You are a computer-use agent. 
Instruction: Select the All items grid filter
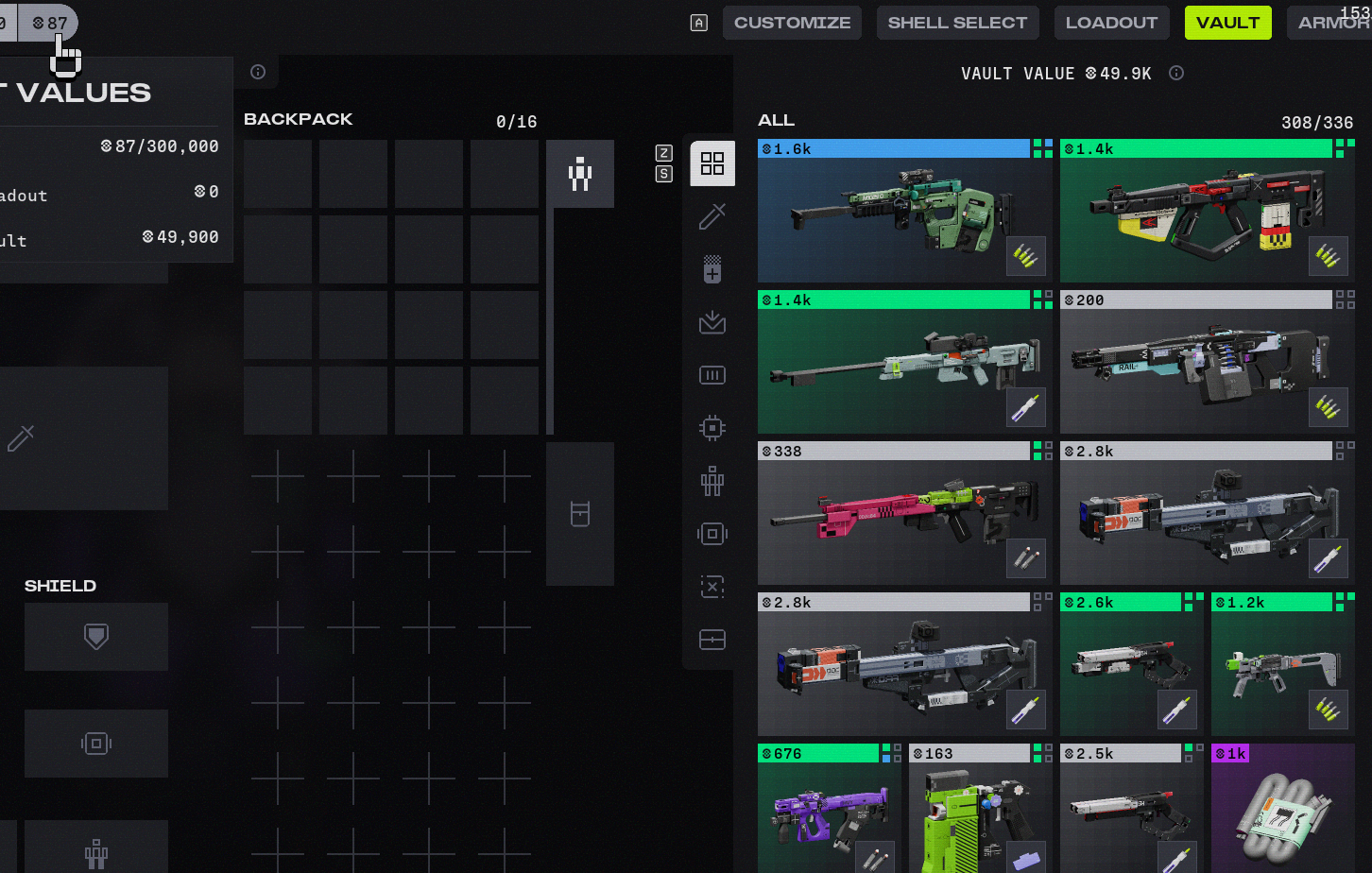coord(712,163)
